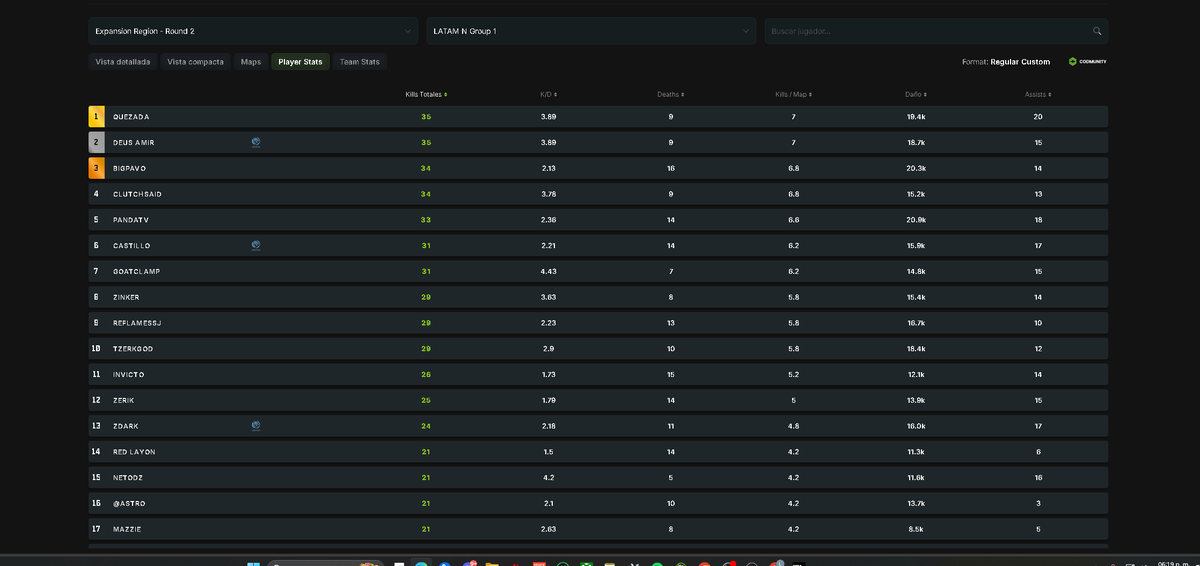The image size is (1200, 566).
Task: Click team logo next to DEUS AMIR
Action: [x=256, y=142]
